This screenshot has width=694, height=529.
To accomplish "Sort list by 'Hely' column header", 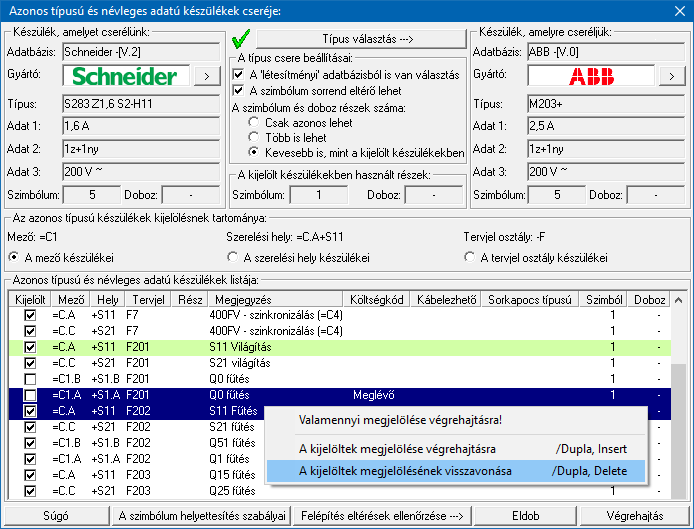I will pyautogui.click(x=108, y=300).
